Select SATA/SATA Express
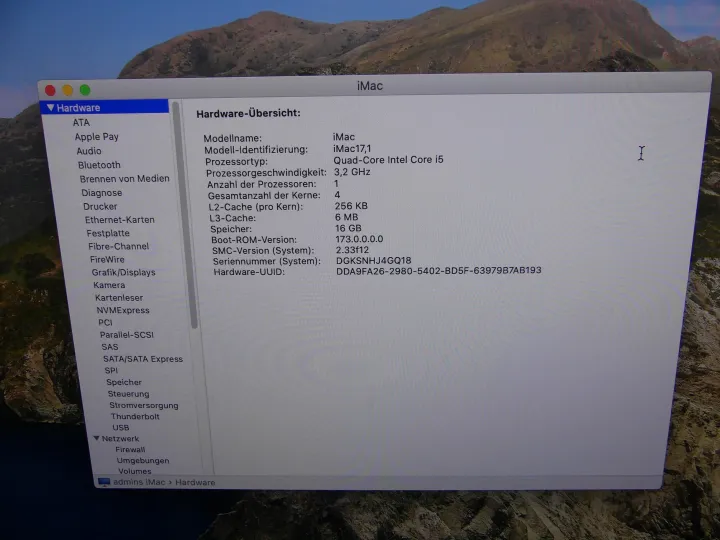720x540 pixels. click(x=143, y=359)
